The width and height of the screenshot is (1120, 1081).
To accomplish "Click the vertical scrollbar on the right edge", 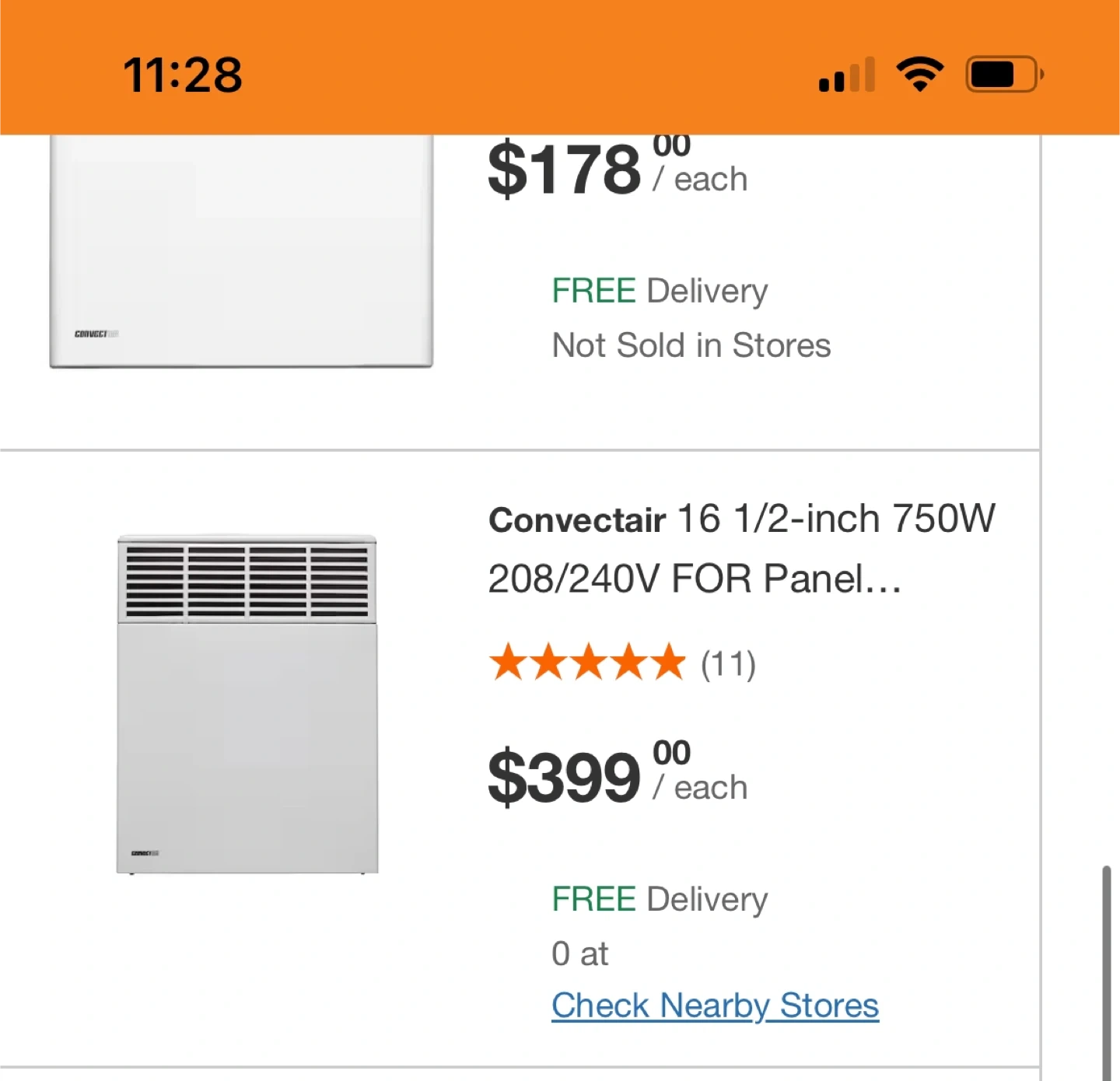I will [x=1105, y=972].
